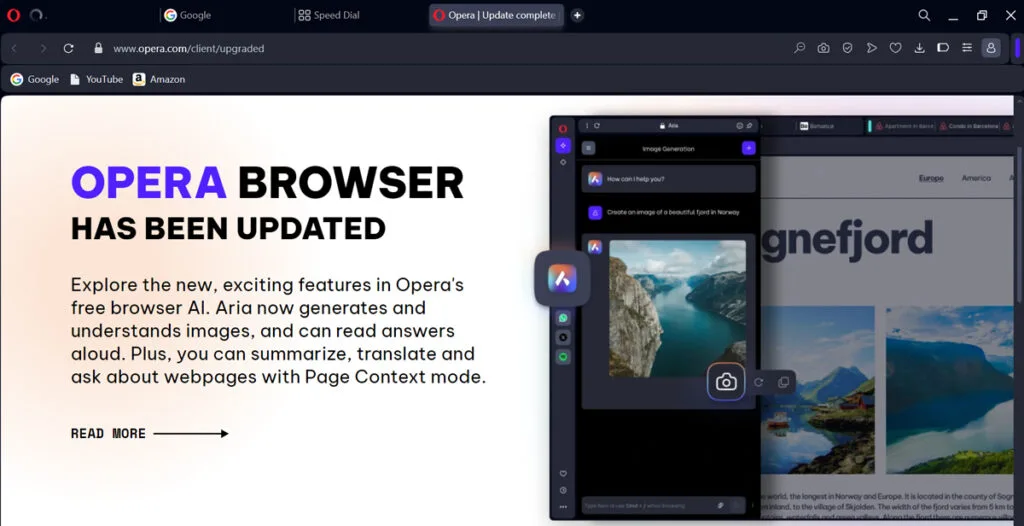Click the HAS BEEN UPDATED subheading
The width and height of the screenshot is (1024, 526).
pos(228,228)
